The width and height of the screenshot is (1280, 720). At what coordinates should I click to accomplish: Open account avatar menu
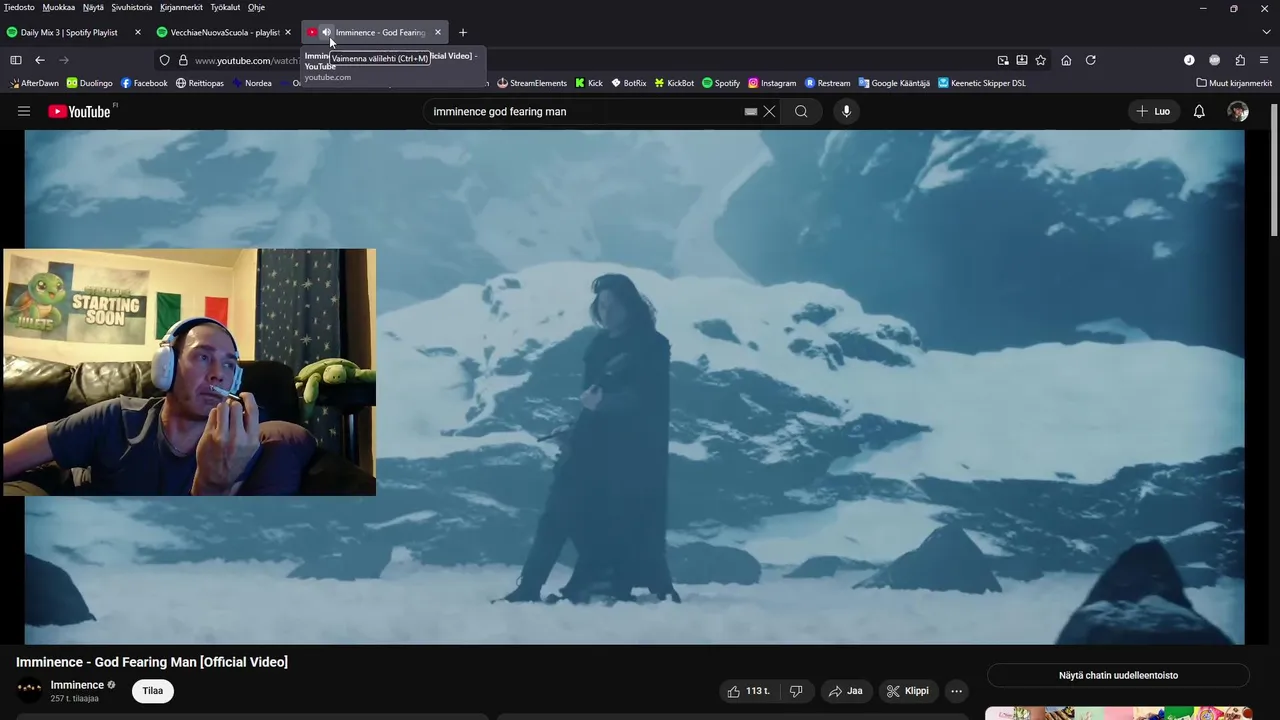(1238, 111)
